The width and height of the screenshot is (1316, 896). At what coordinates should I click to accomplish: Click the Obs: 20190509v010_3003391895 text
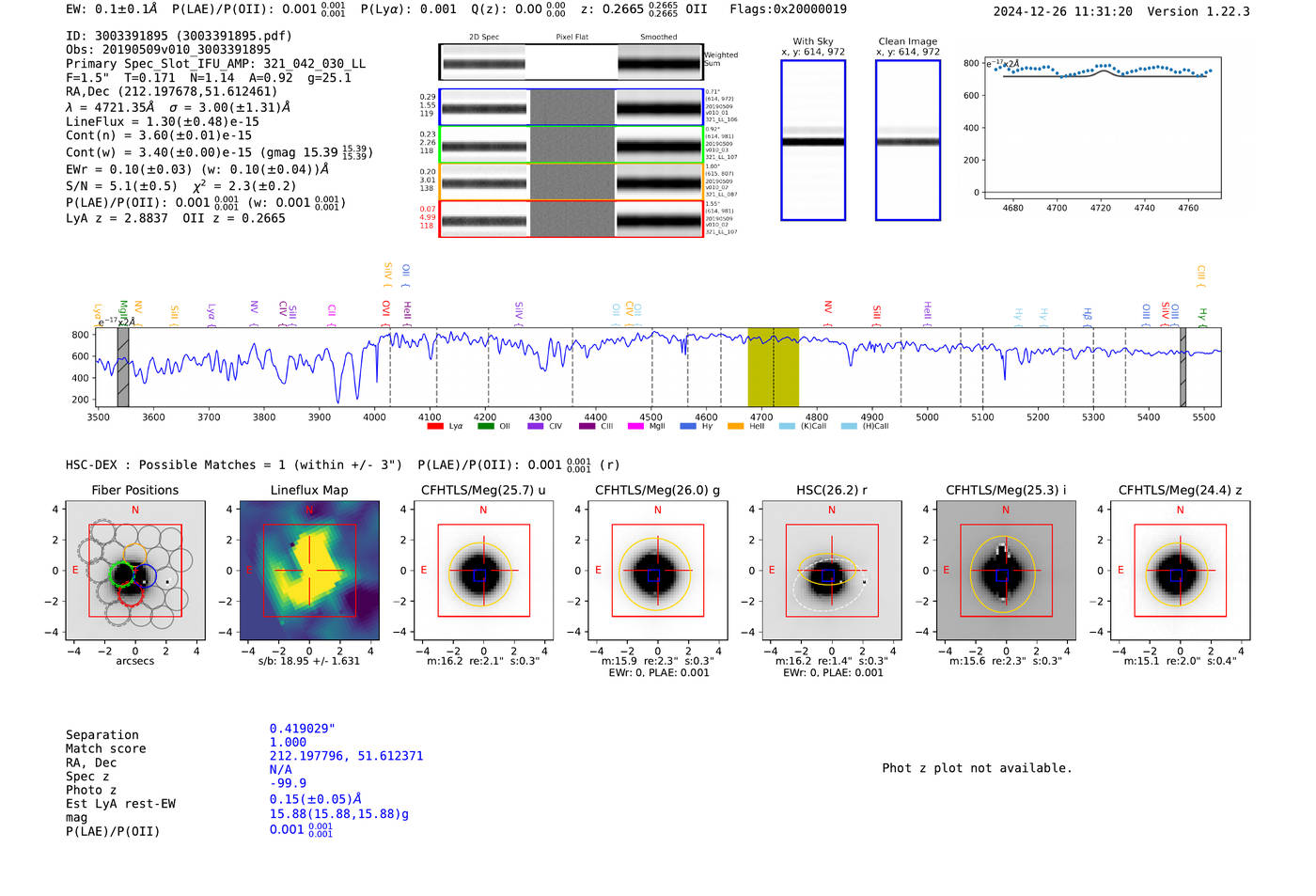coord(168,50)
